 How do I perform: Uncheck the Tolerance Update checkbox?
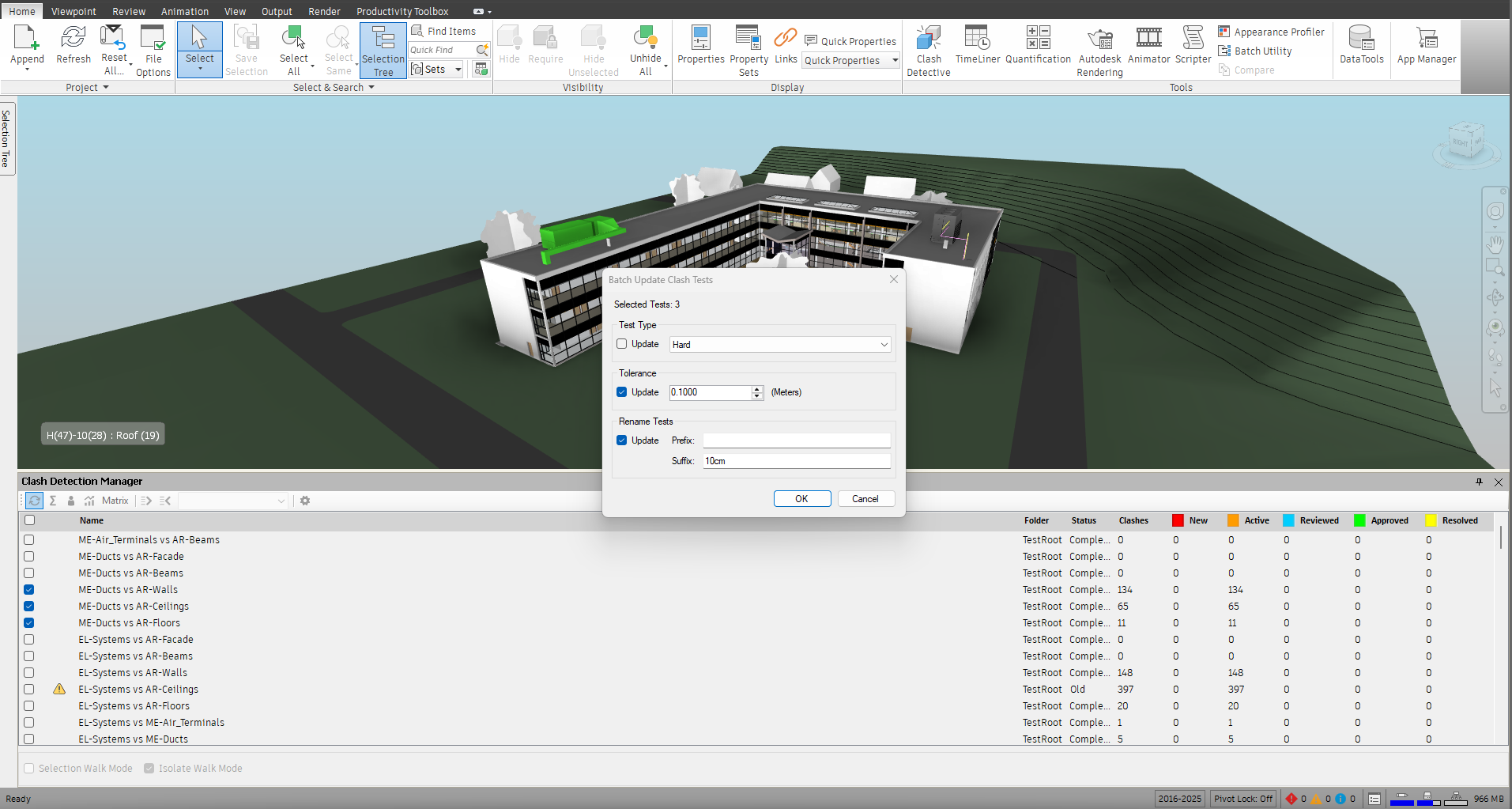click(x=622, y=392)
